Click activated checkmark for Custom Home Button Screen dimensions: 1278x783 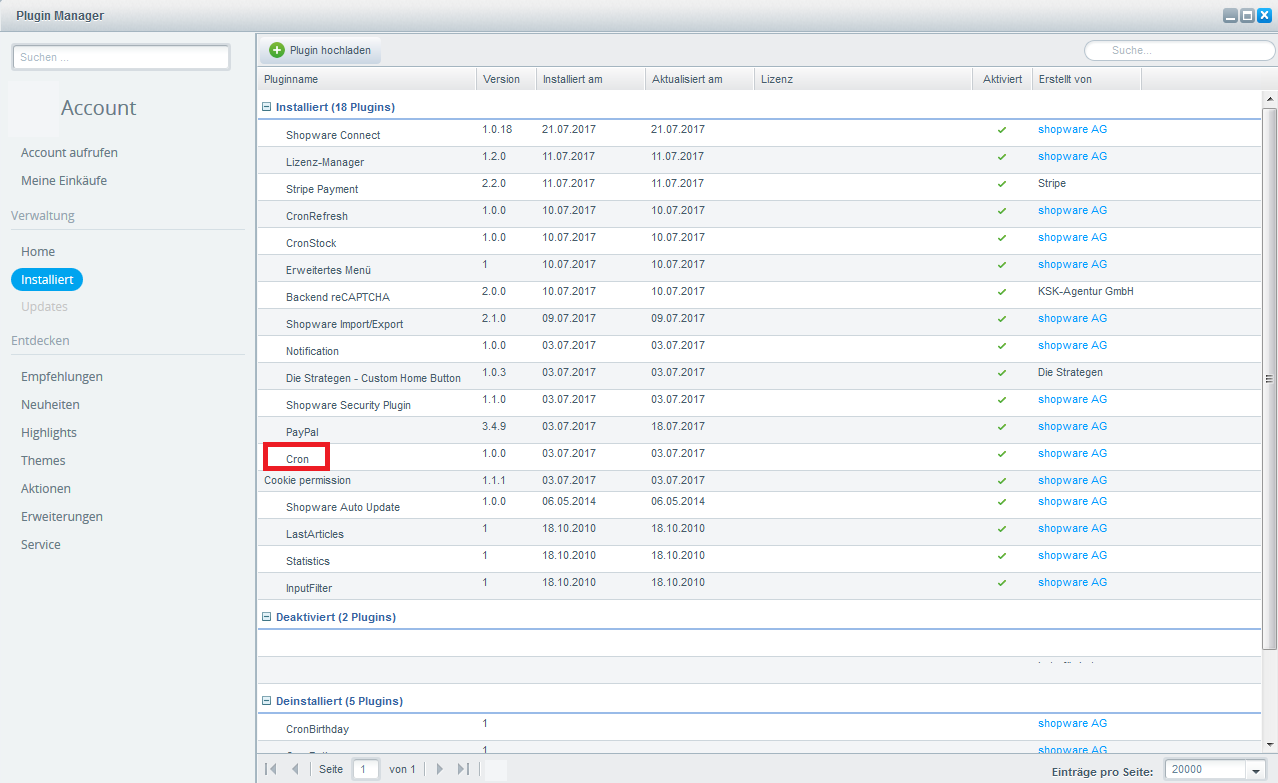(x=1002, y=373)
